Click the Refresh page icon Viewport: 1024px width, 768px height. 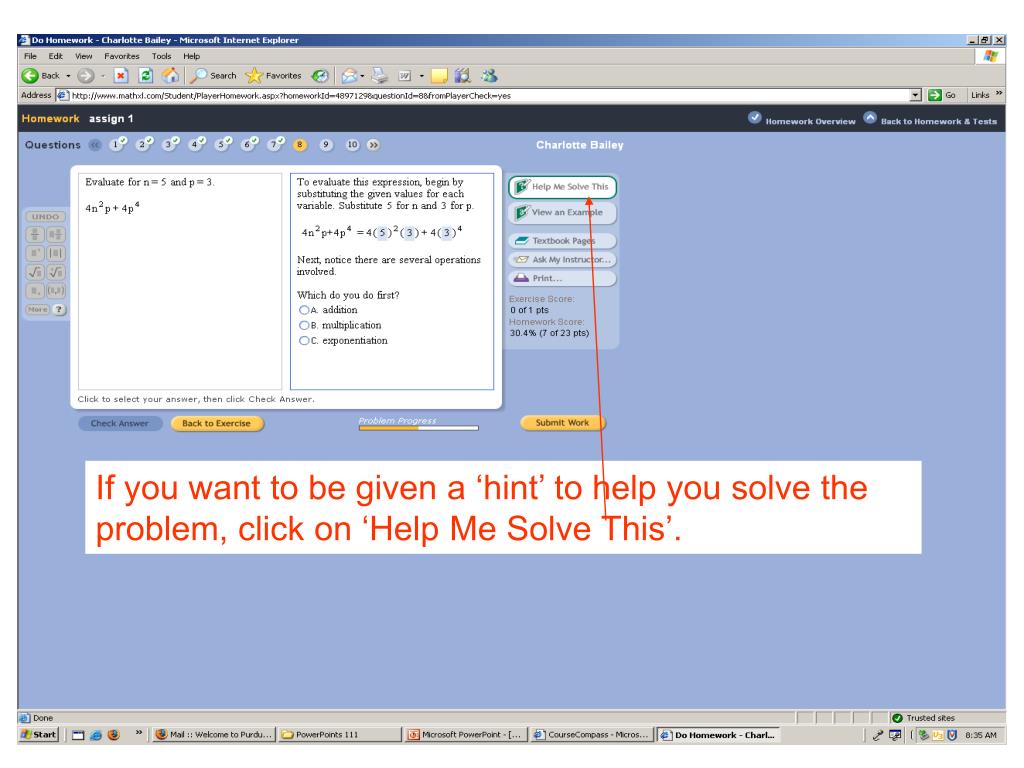[146, 76]
